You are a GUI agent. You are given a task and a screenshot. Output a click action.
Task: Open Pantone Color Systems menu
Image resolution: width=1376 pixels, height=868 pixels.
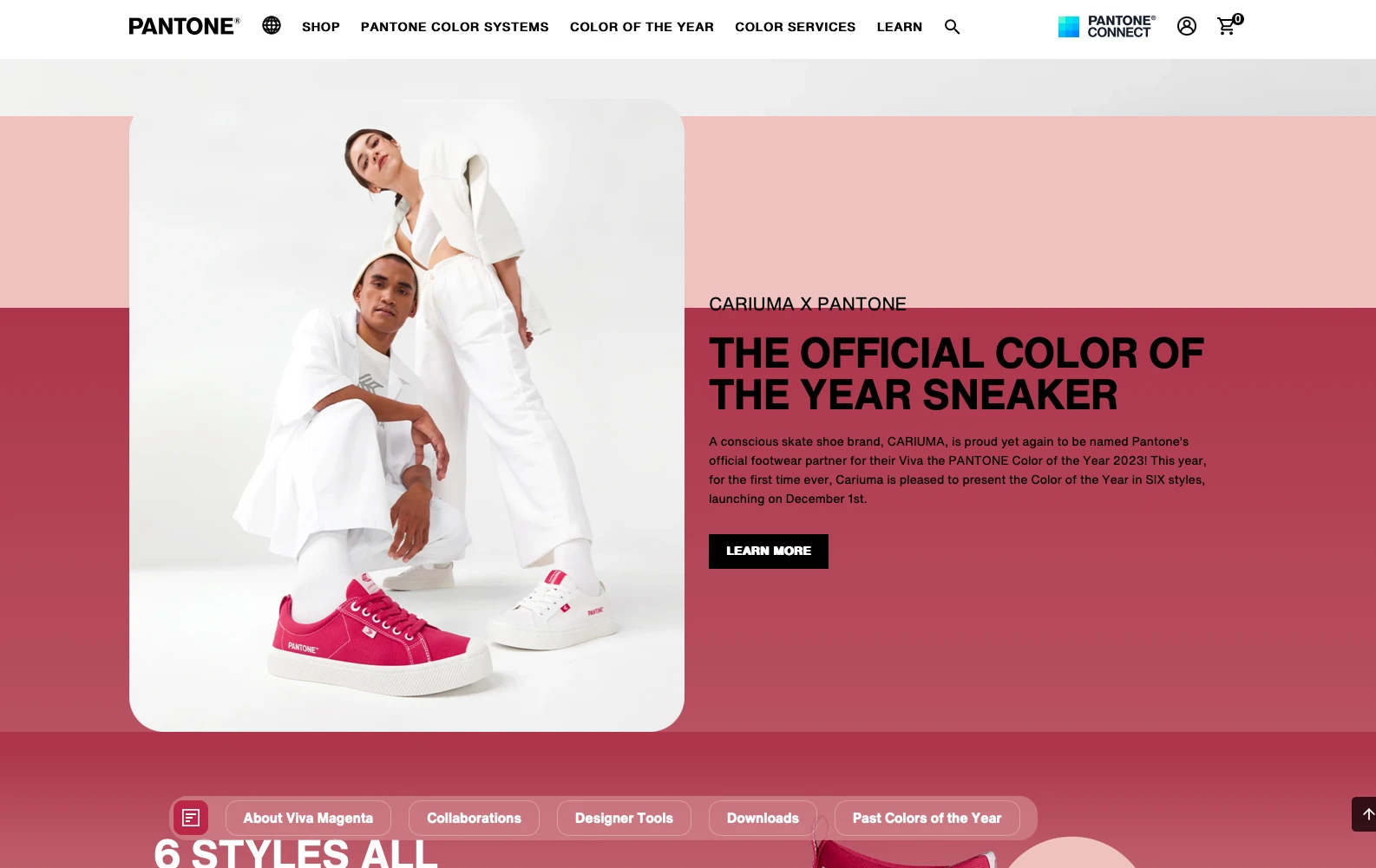click(455, 27)
